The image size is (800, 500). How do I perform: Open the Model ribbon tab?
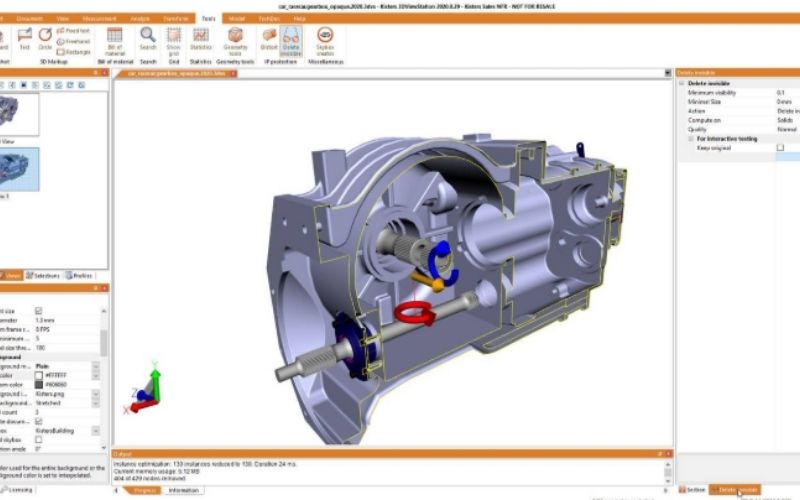(x=236, y=18)
